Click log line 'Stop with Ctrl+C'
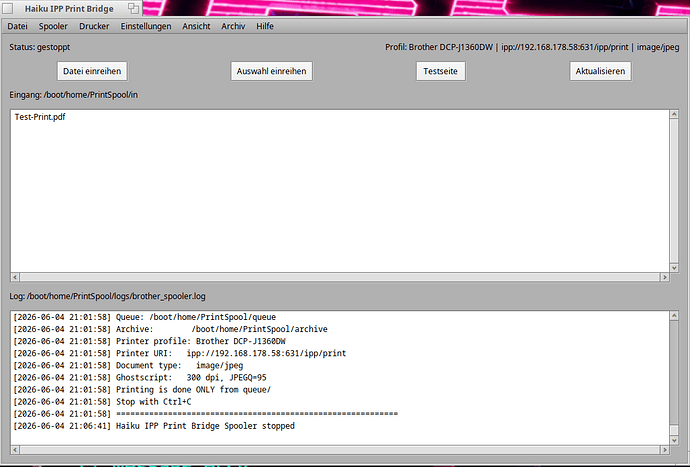The height and width of the screenshot is (467, 690). [x=102, y=402]
